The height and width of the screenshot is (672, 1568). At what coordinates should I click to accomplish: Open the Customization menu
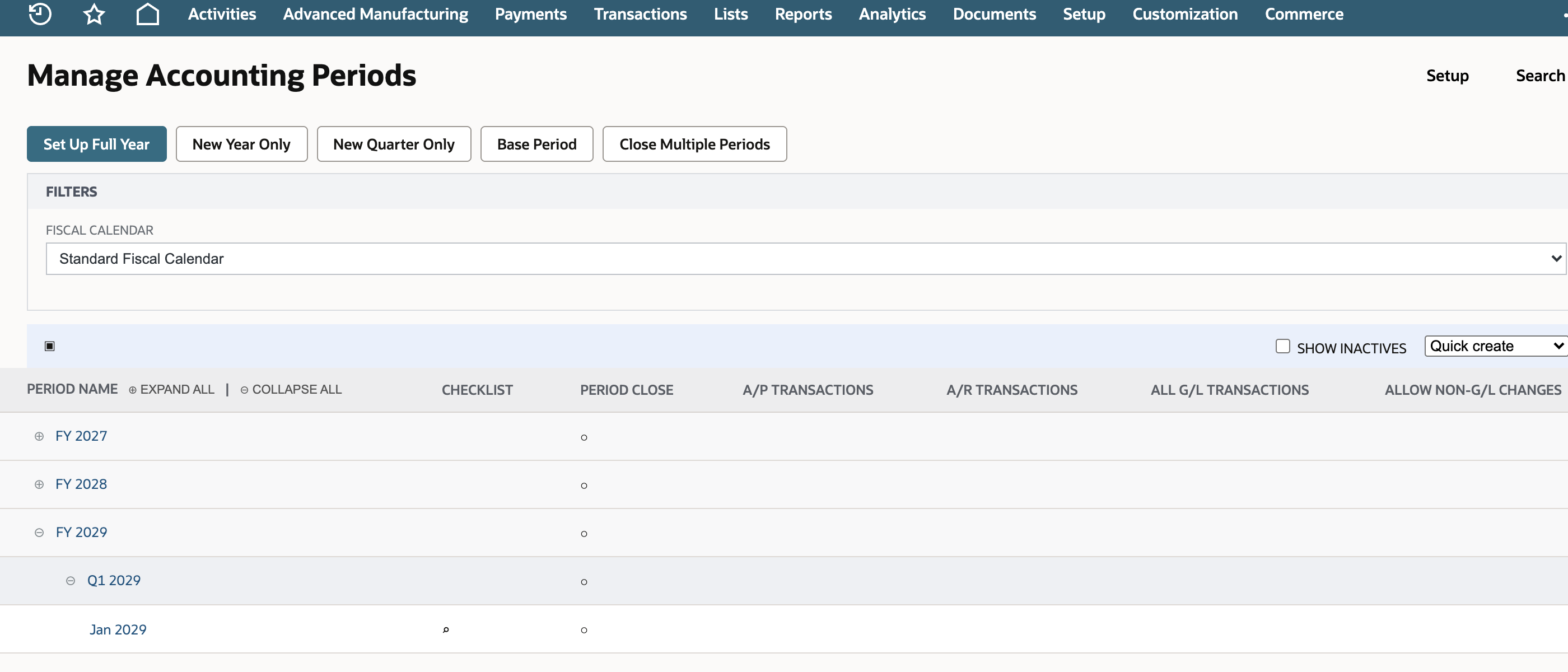(x=1185, y=13)
